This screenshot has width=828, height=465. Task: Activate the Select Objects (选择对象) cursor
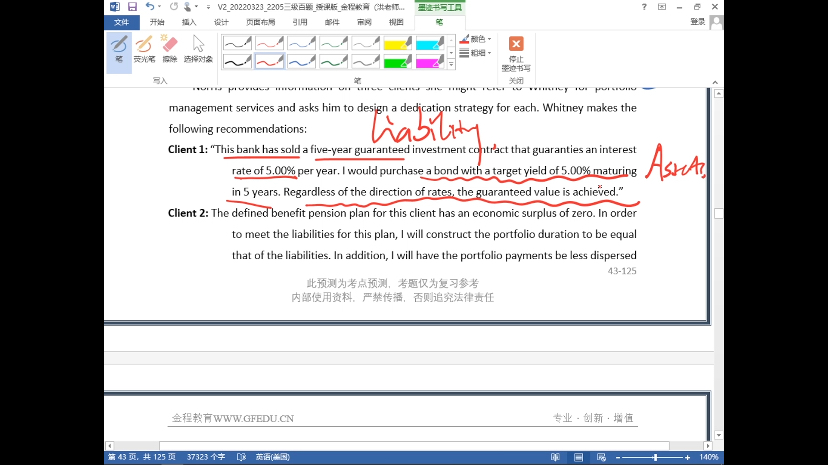click(x=198, y=50)
